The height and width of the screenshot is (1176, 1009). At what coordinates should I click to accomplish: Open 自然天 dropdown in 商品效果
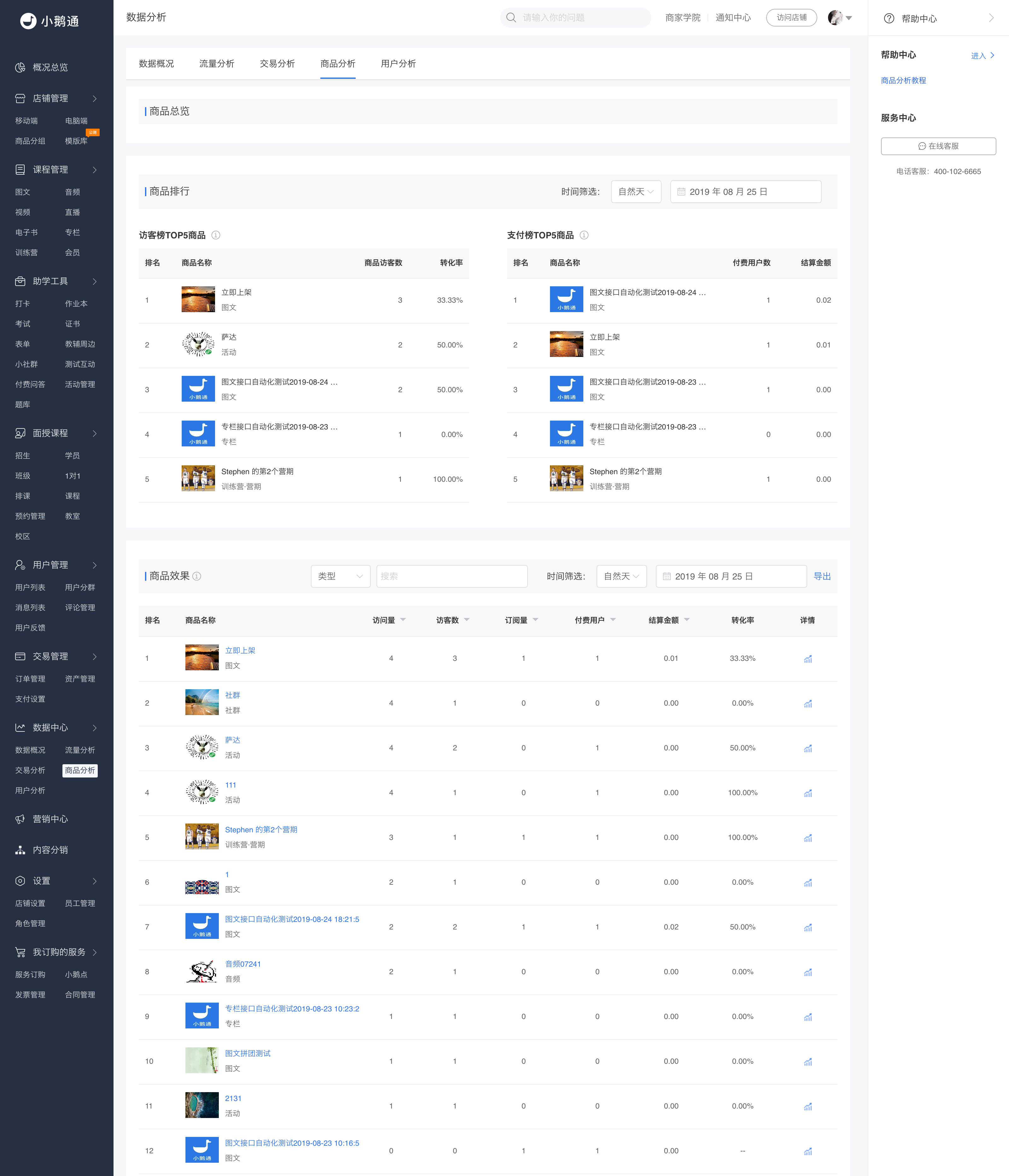(621, 576)
